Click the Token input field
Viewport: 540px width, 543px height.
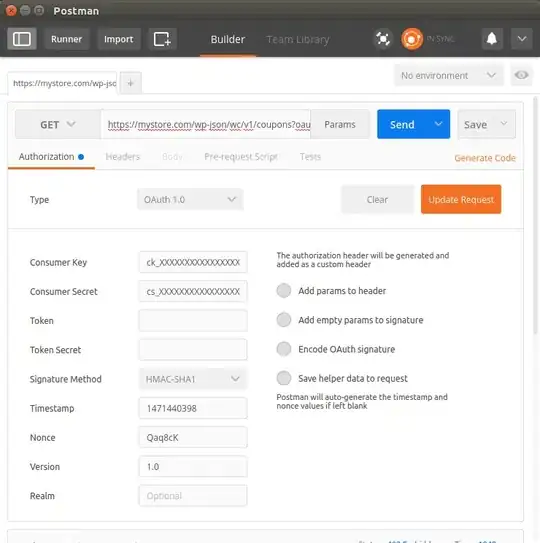(193, 321)
